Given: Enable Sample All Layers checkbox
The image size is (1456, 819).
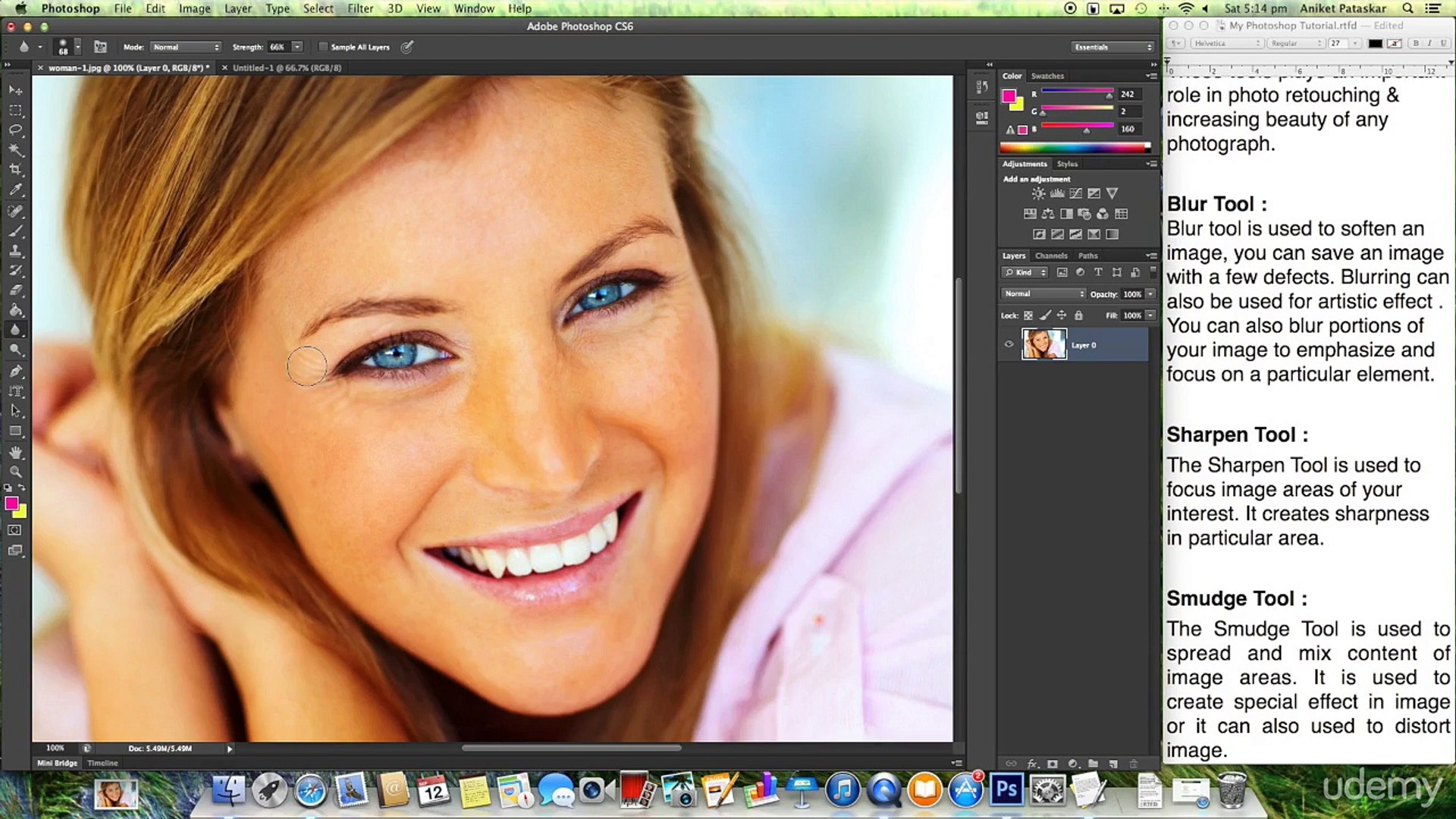Looking at the screenshot, I should pyautogui.click(x=323, y=47).
